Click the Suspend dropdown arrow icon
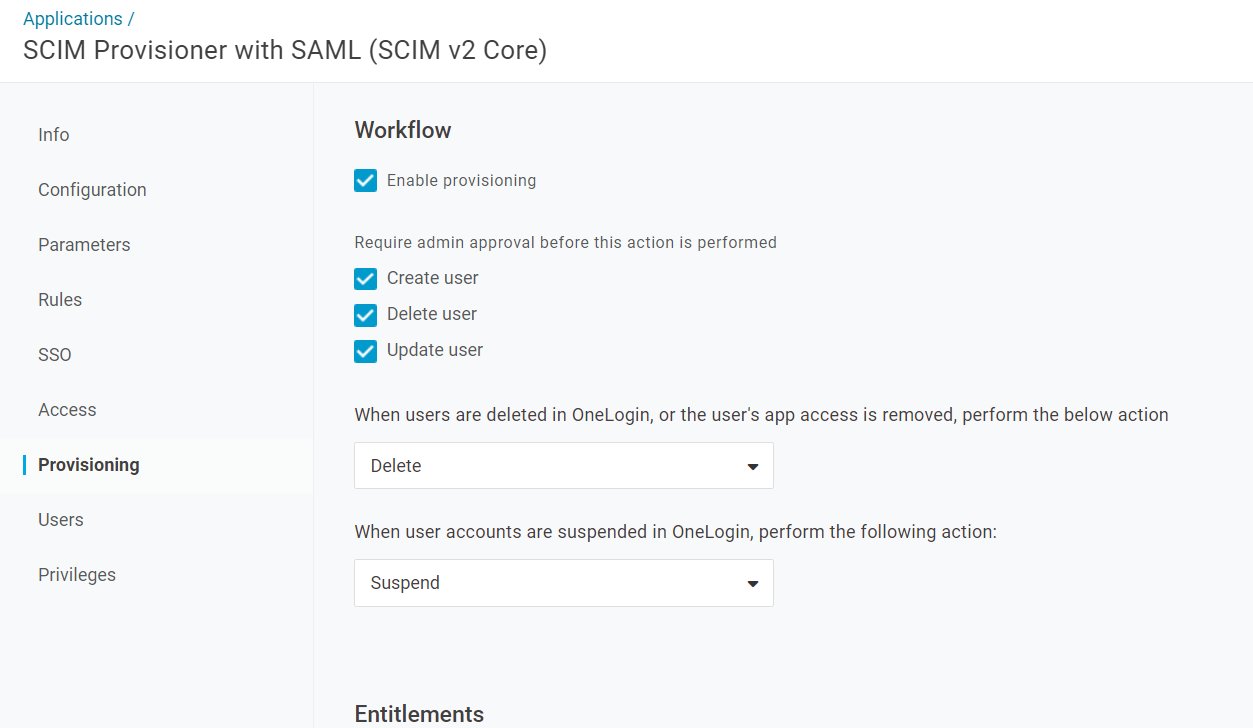The height and width of the screenshot is (728, 1253). (x=753, y=584)
